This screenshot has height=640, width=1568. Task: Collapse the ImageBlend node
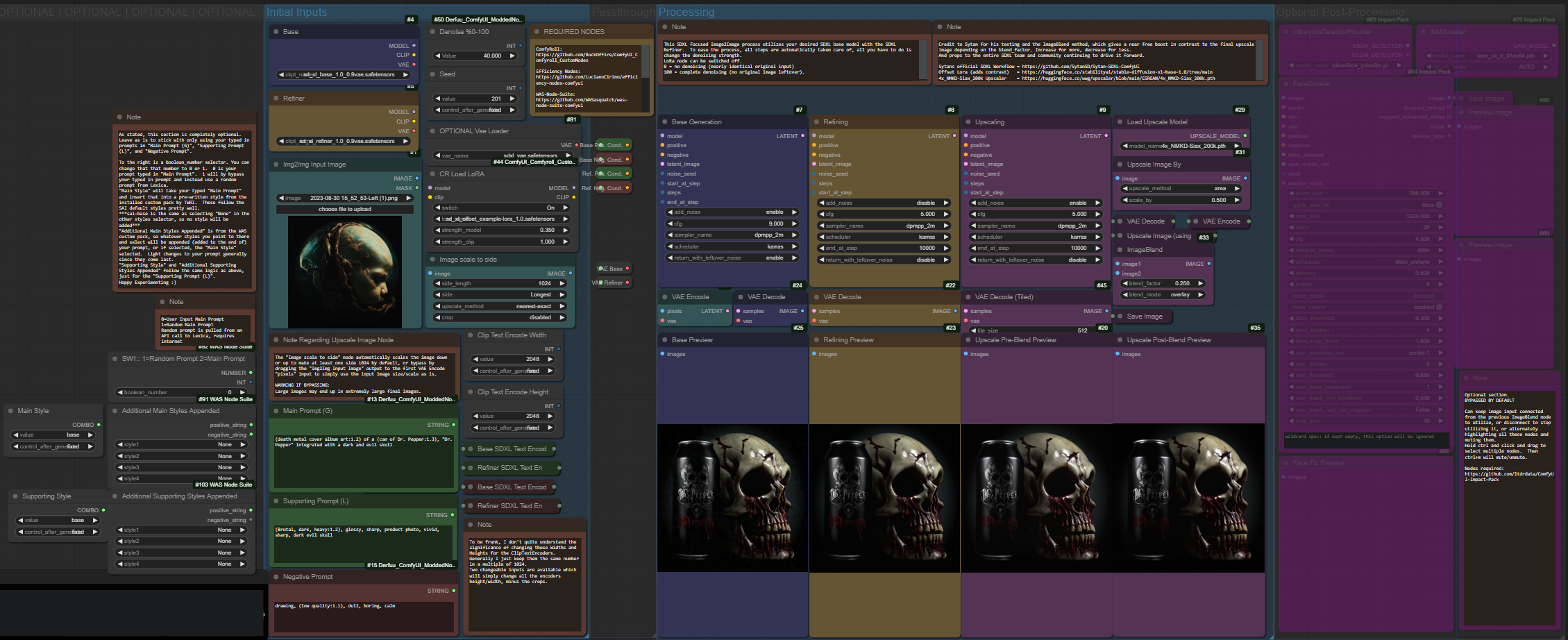pos(1120,250)
